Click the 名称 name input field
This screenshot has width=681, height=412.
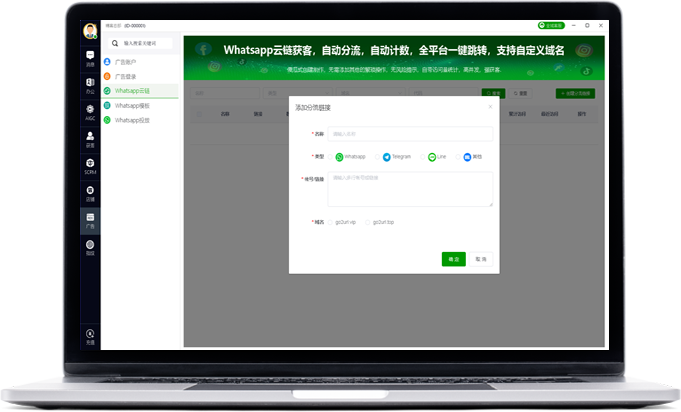[410, 133]
